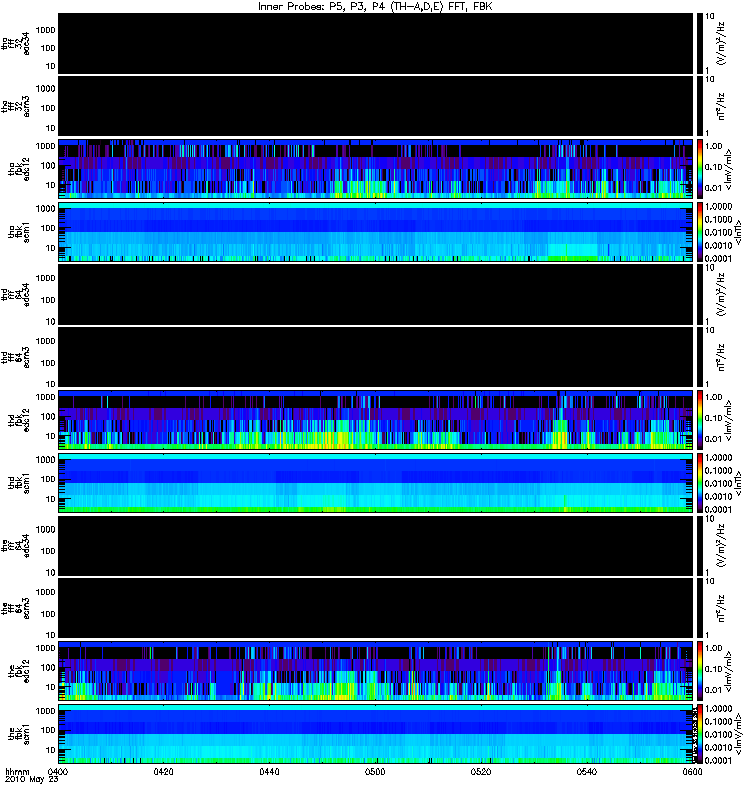Click inside the thd fbk scm1 spectrogram
750x800 pixels.
376,483
